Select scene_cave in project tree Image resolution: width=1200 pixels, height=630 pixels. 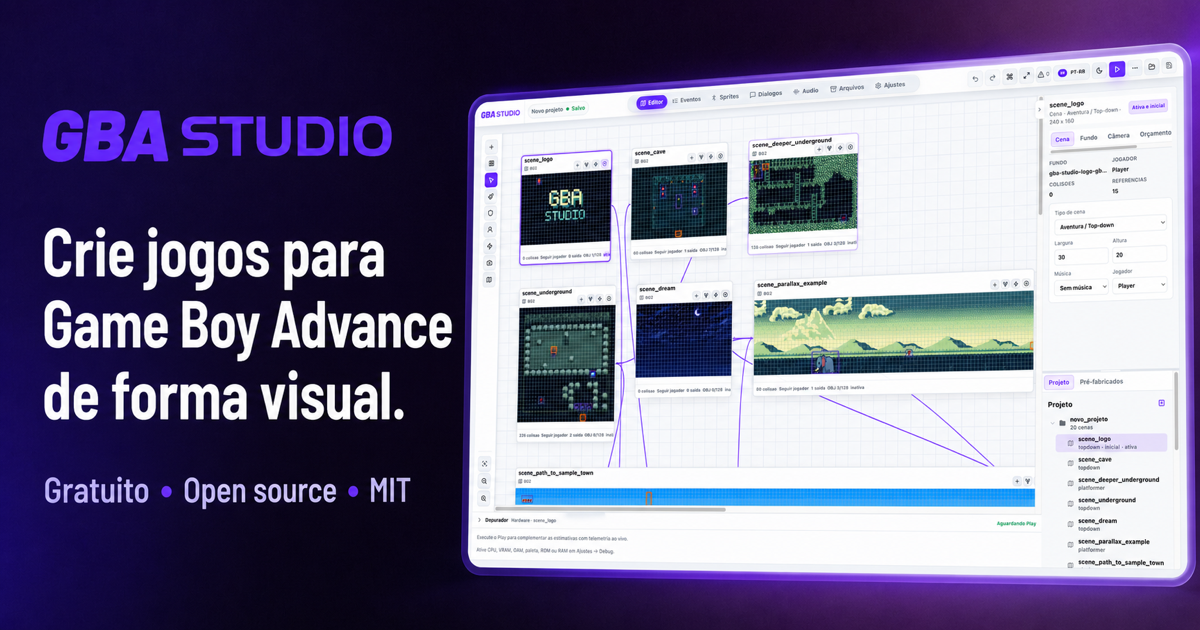coord(1111,463)
